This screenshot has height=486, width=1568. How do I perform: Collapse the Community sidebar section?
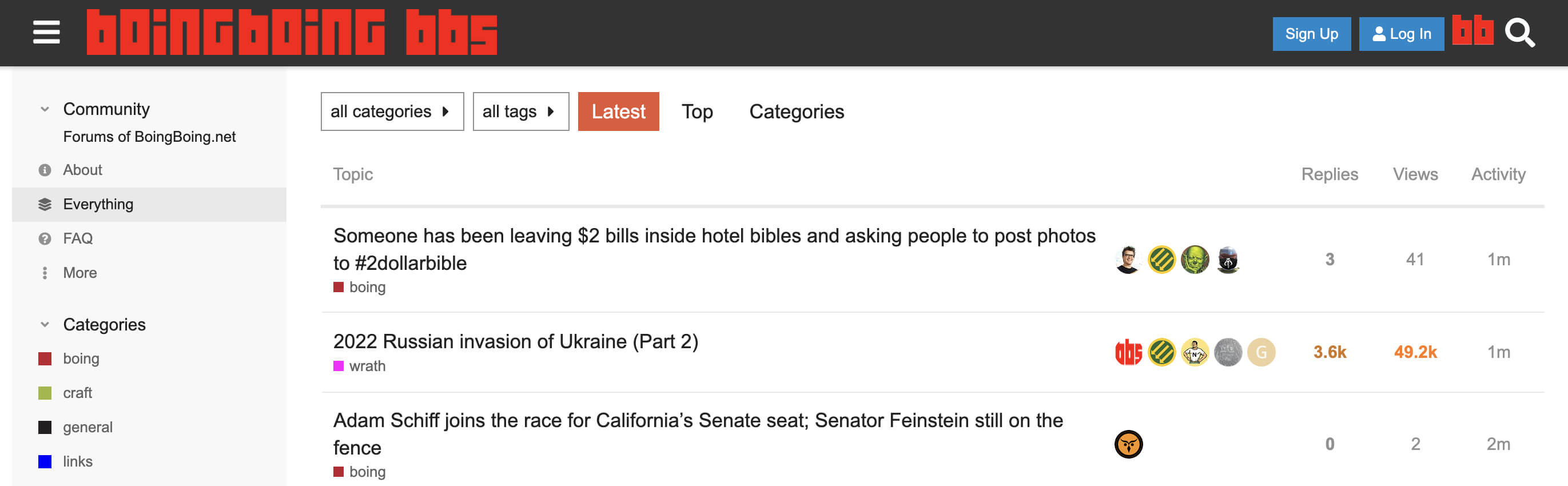45,109
